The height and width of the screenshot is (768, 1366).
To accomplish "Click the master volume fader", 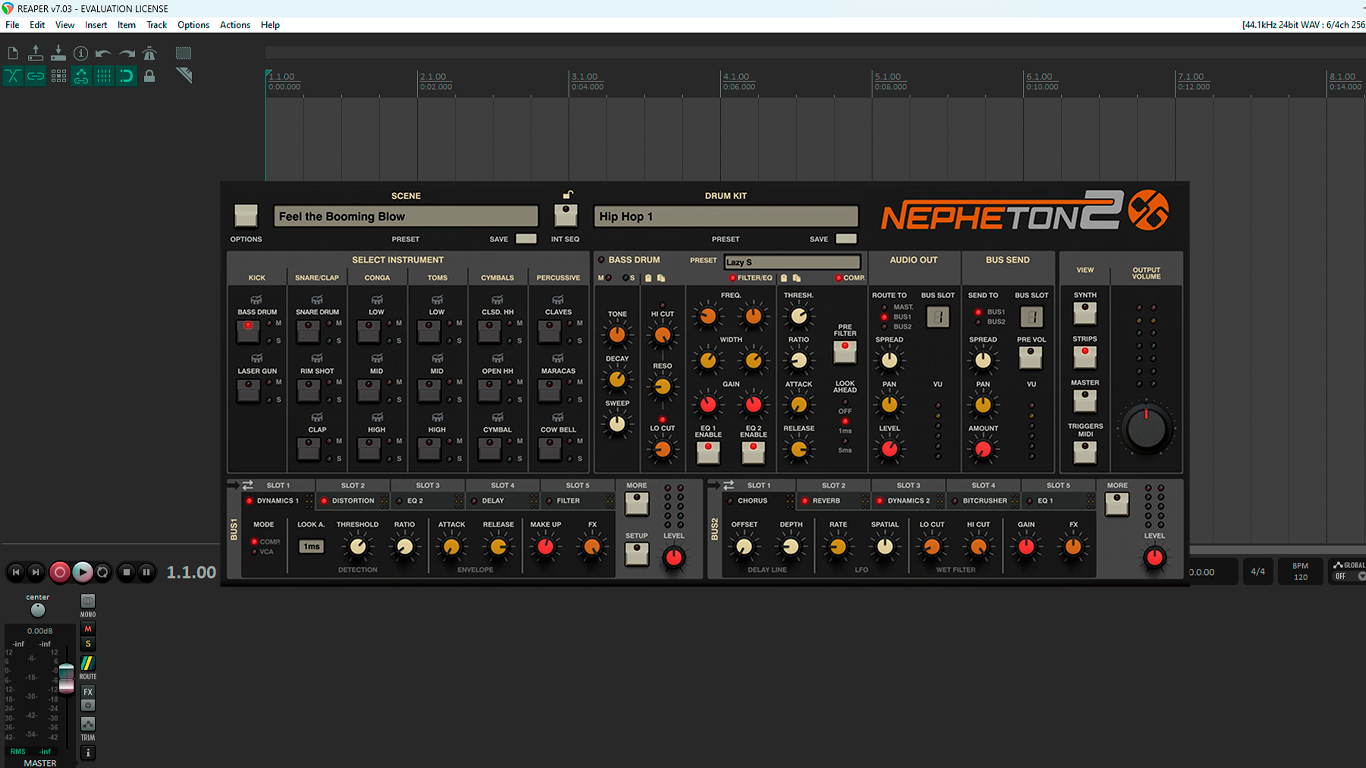I will pyautogui.click(x=66, y=677).
